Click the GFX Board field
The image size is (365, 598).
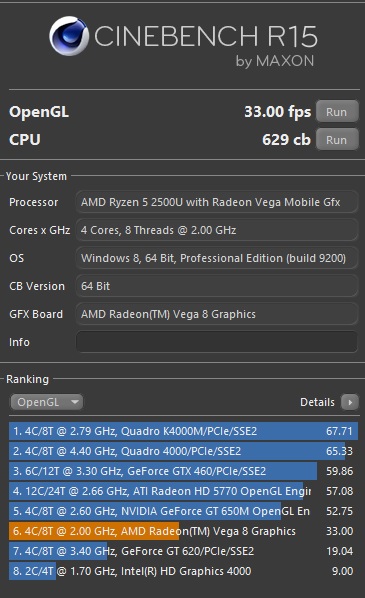pyautogui.click(x=217, y=314)
